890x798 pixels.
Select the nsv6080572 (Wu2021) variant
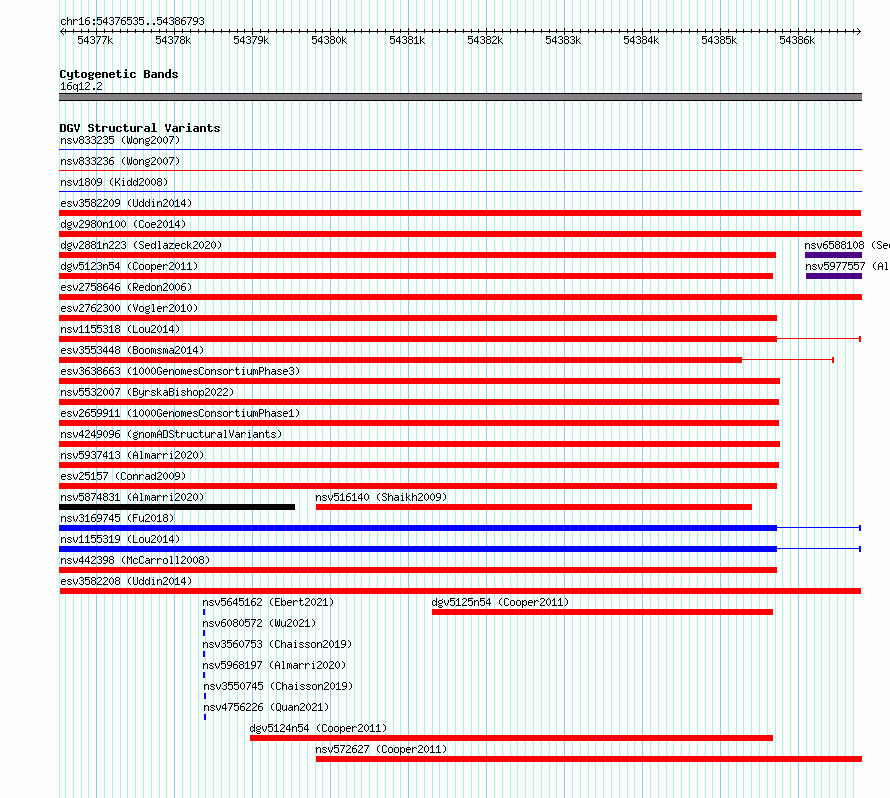pyautogui.click(x=259, y=623)
